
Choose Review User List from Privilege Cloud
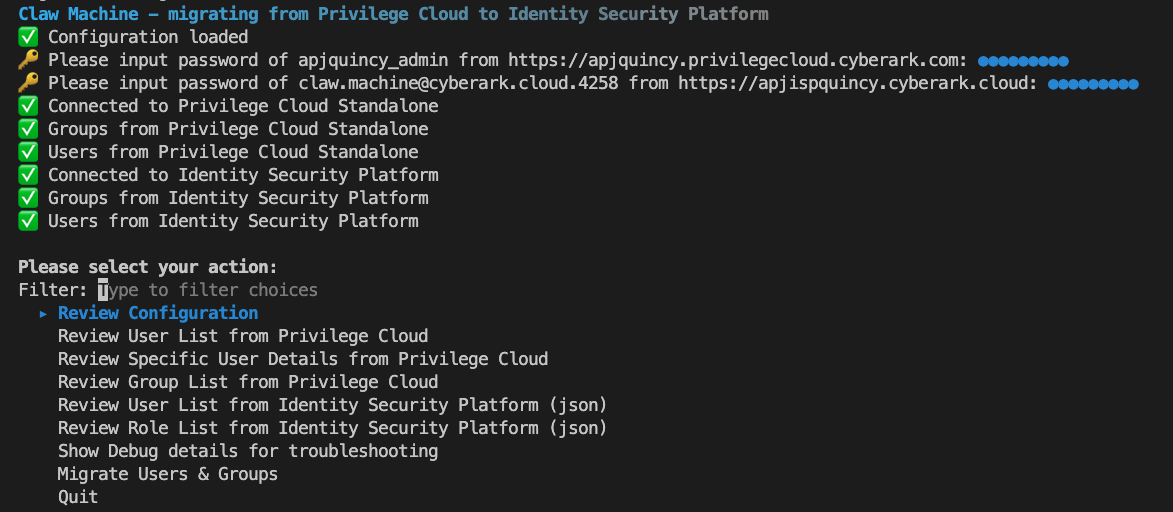pyautogui.click(x=243, y=336)
